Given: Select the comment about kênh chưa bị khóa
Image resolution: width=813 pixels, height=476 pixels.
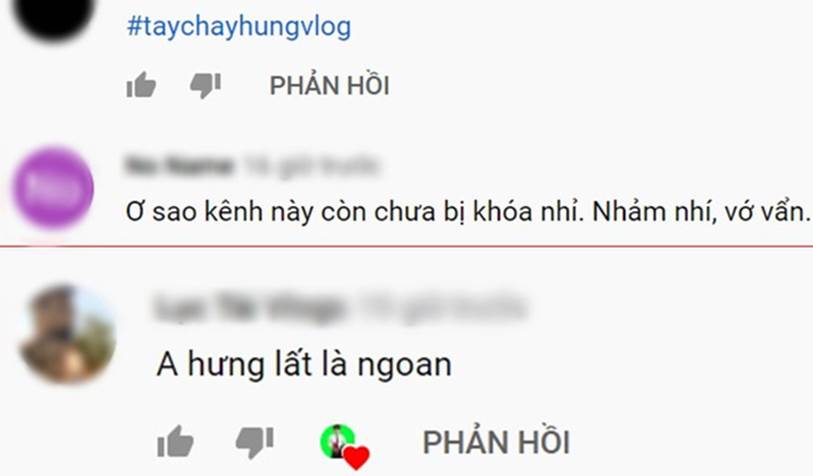Looking at the screenshot, I should (467, 212).
